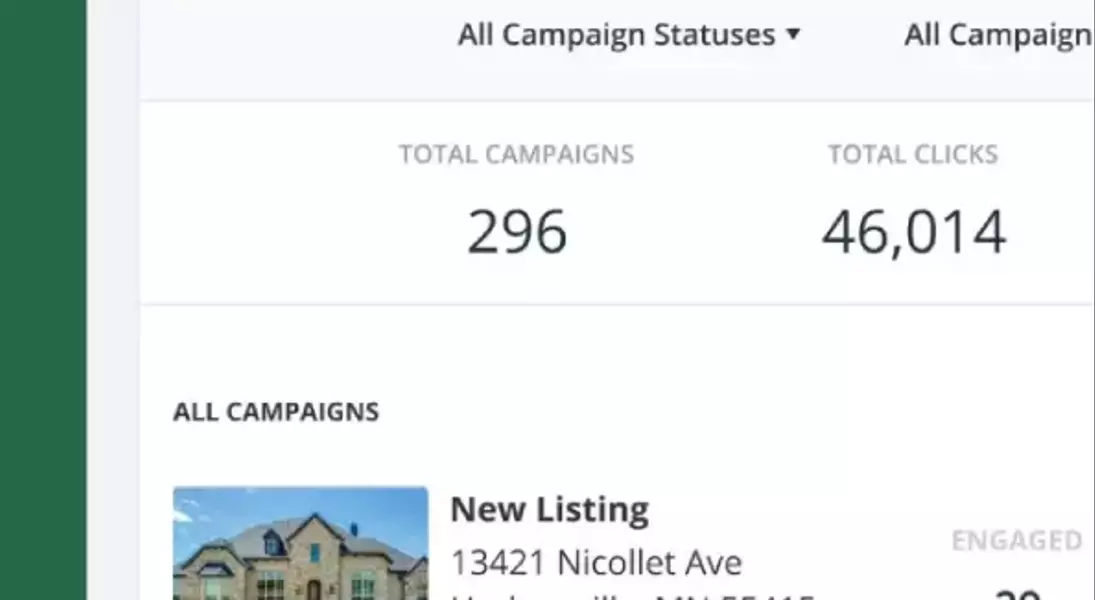Open the All Campaign Statuses dropdown

click(x=617, y=35)
